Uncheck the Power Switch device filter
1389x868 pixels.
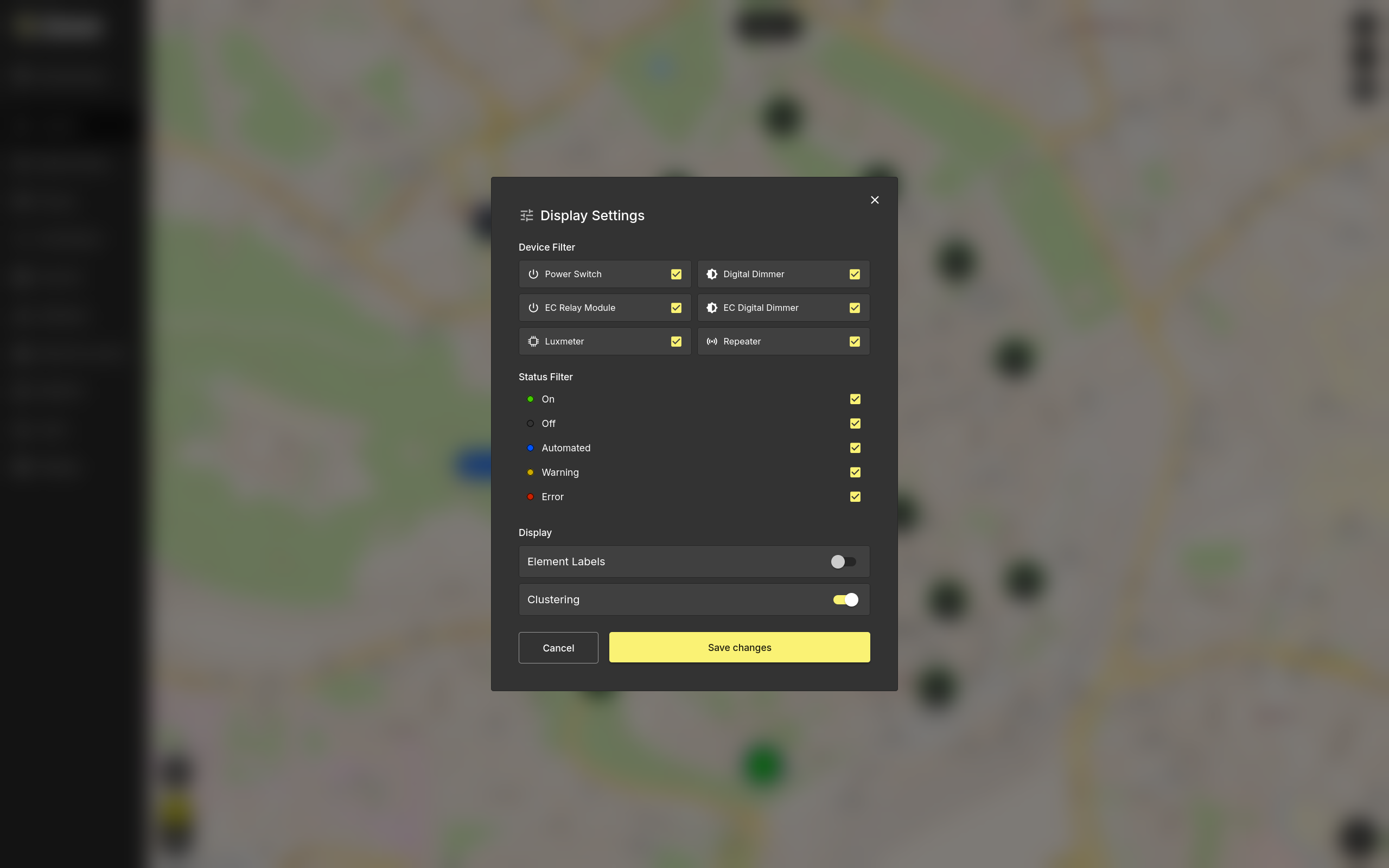676,275
